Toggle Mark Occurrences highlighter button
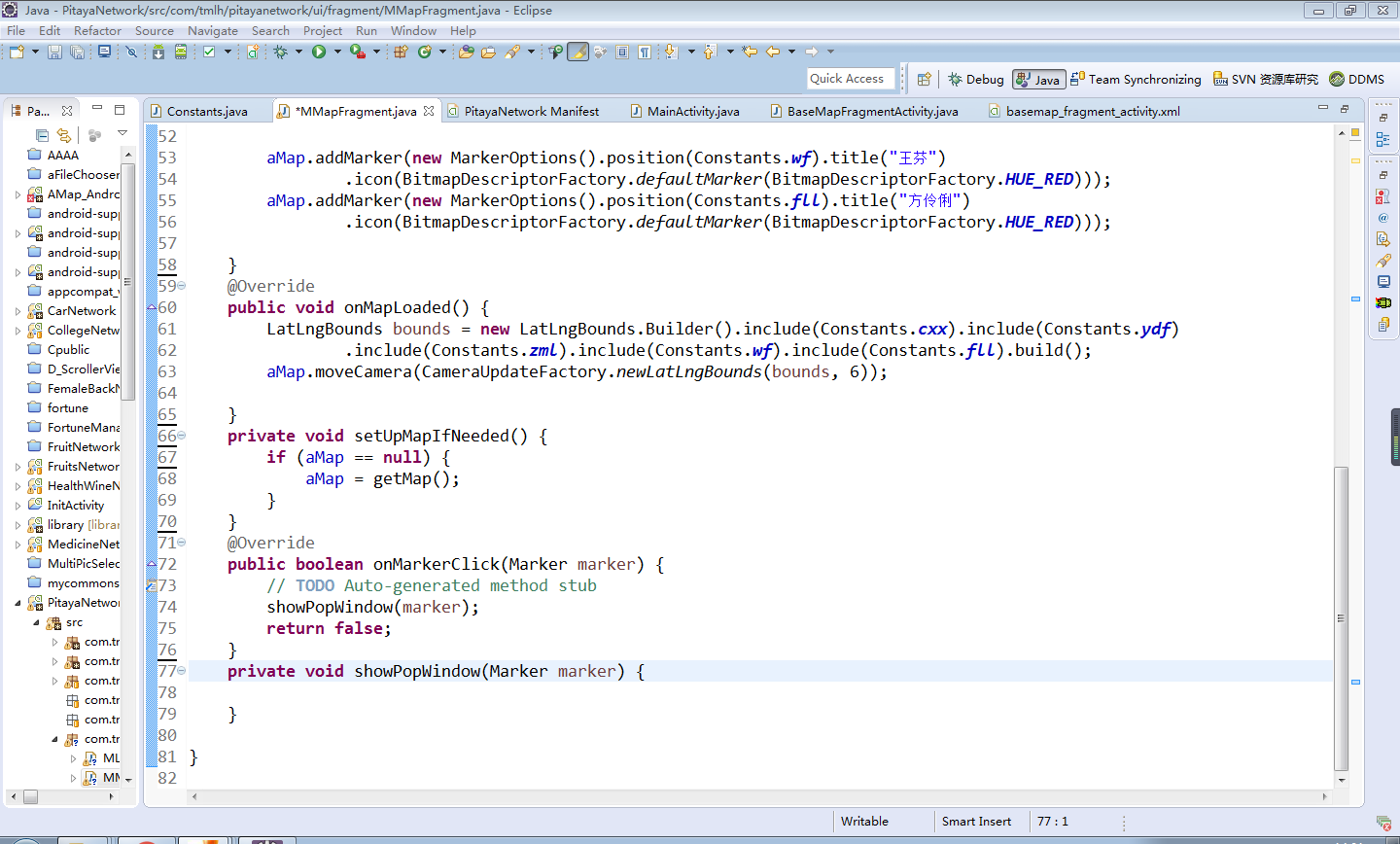1400x844 pixels. pos(577,52)
